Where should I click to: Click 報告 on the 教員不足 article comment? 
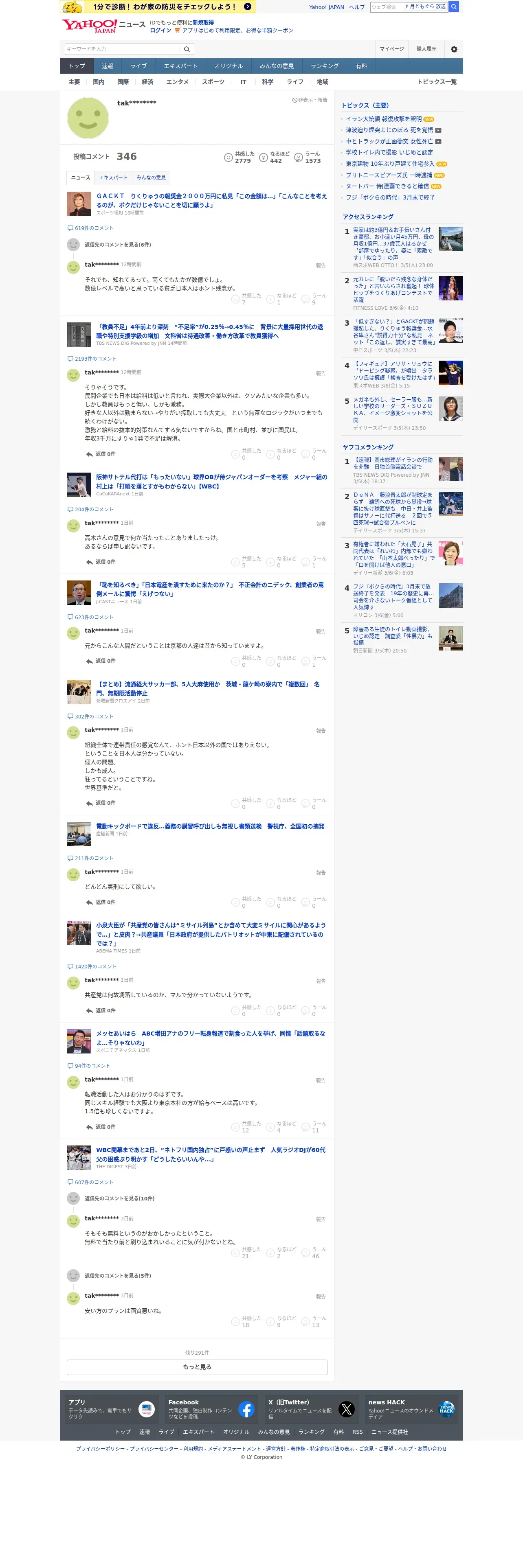coord(321,374)
